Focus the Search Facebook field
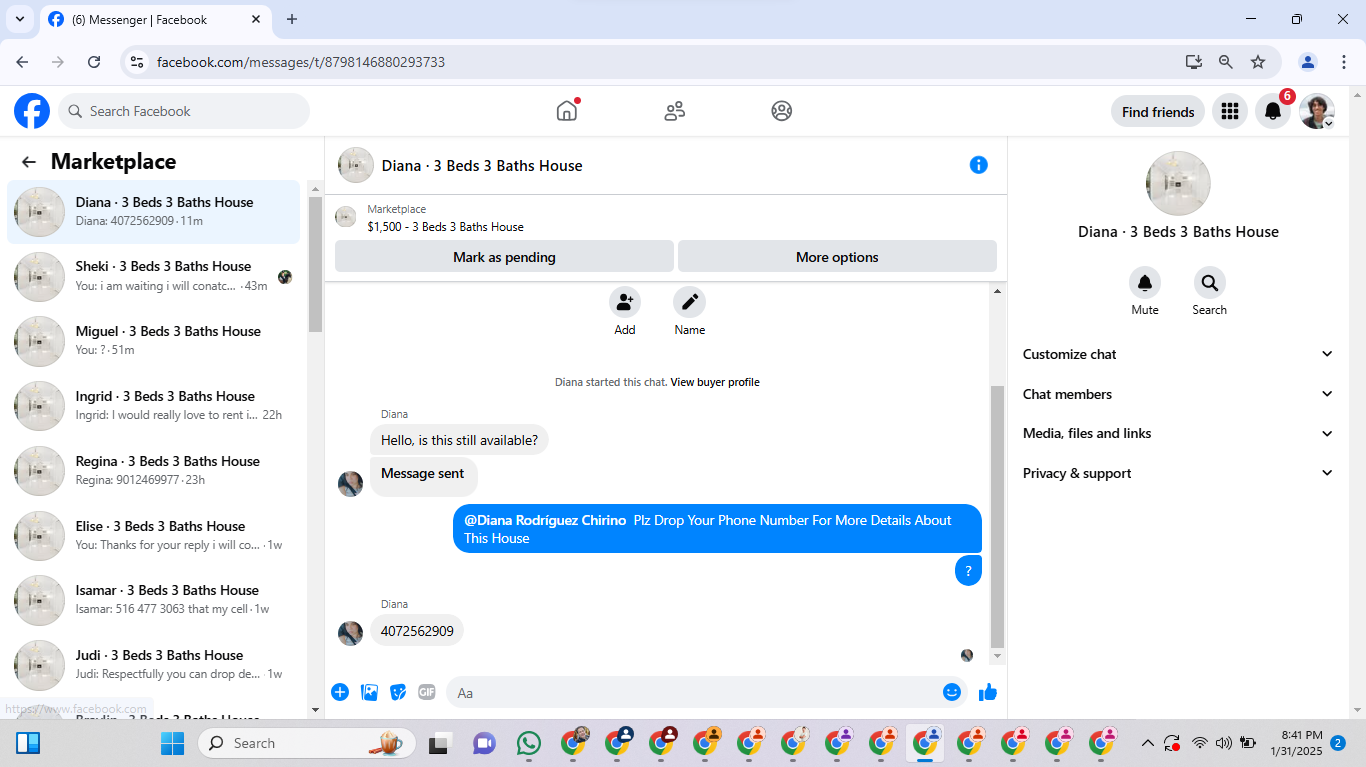The height and width of the screenshot is (767, 1366). (184, 111)
